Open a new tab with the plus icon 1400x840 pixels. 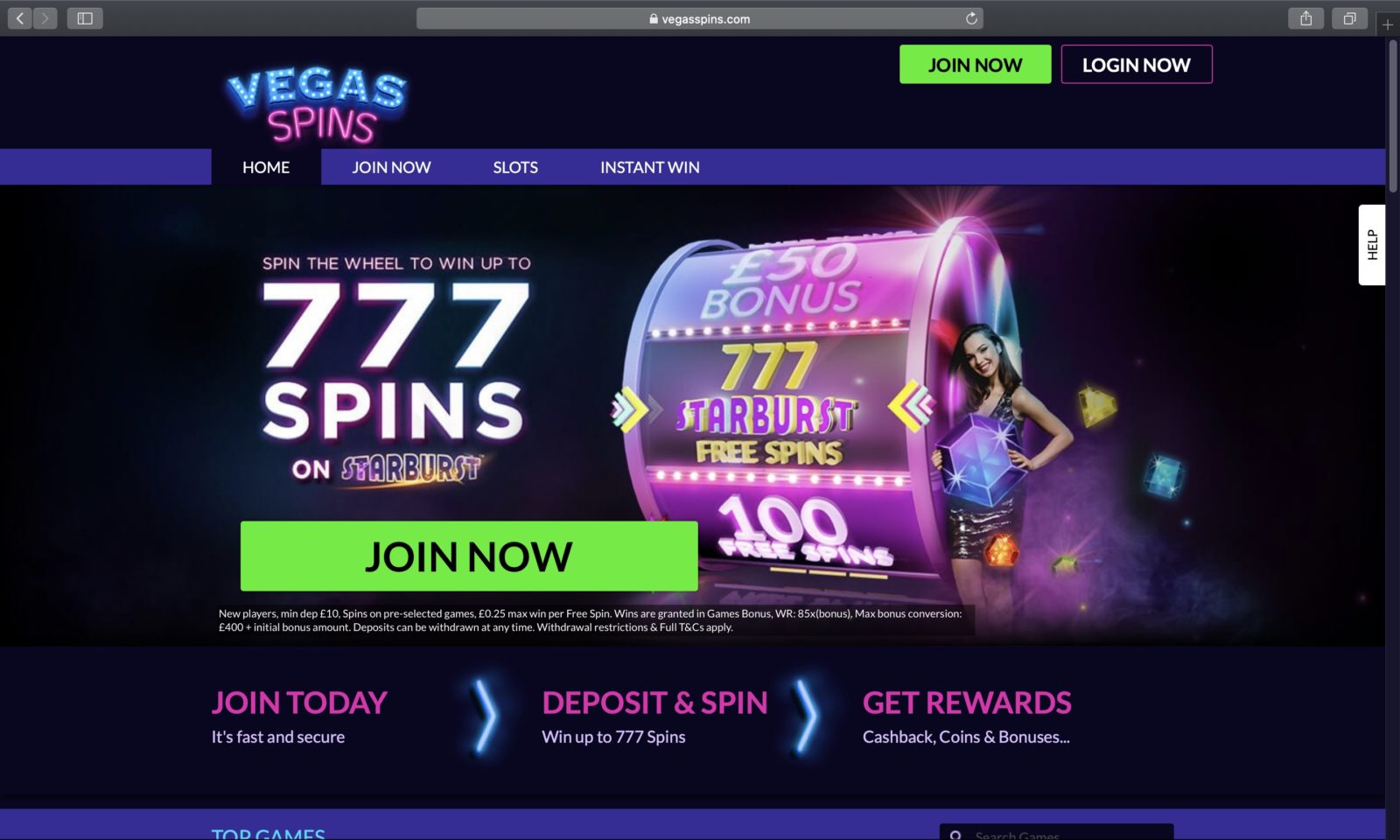pyautogui.click(x=1388, y=24)
